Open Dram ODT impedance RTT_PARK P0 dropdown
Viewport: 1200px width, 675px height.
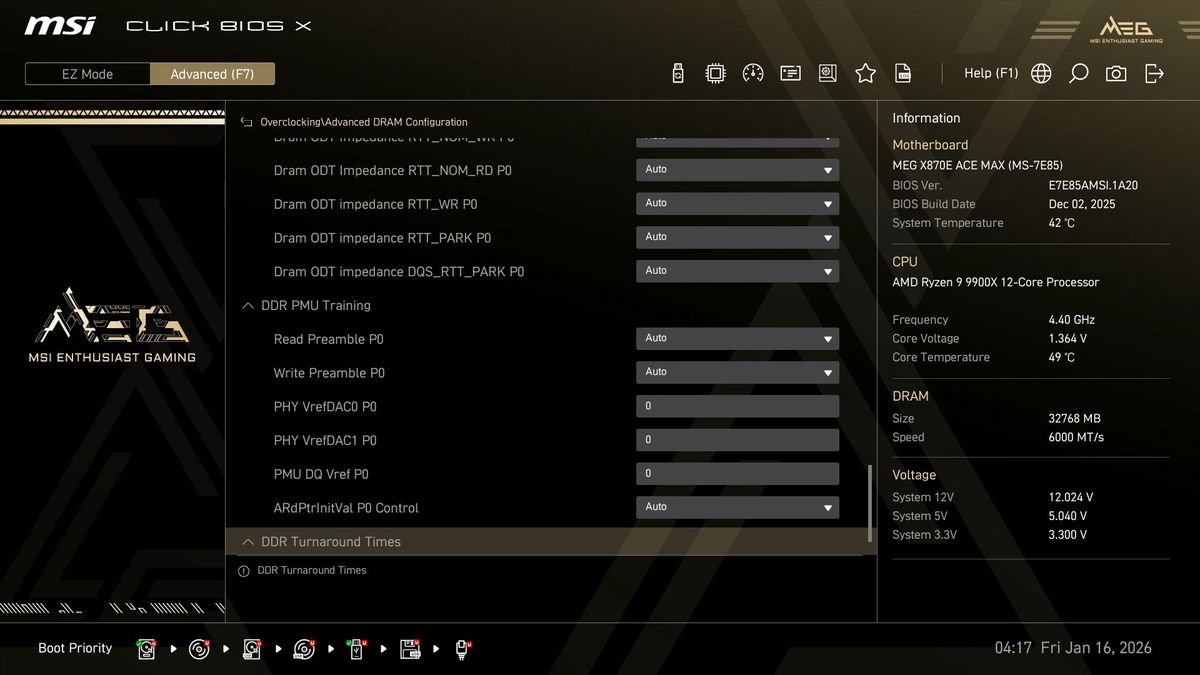point(737,238)
